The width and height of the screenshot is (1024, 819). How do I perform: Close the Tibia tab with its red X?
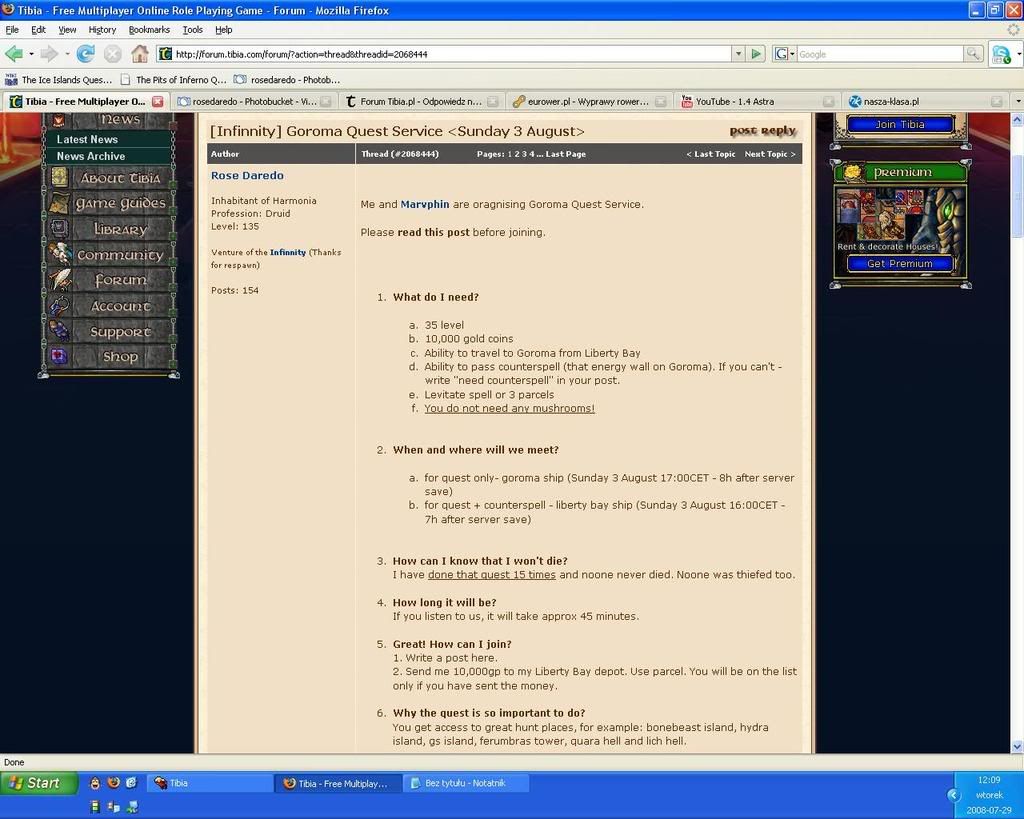157,101
